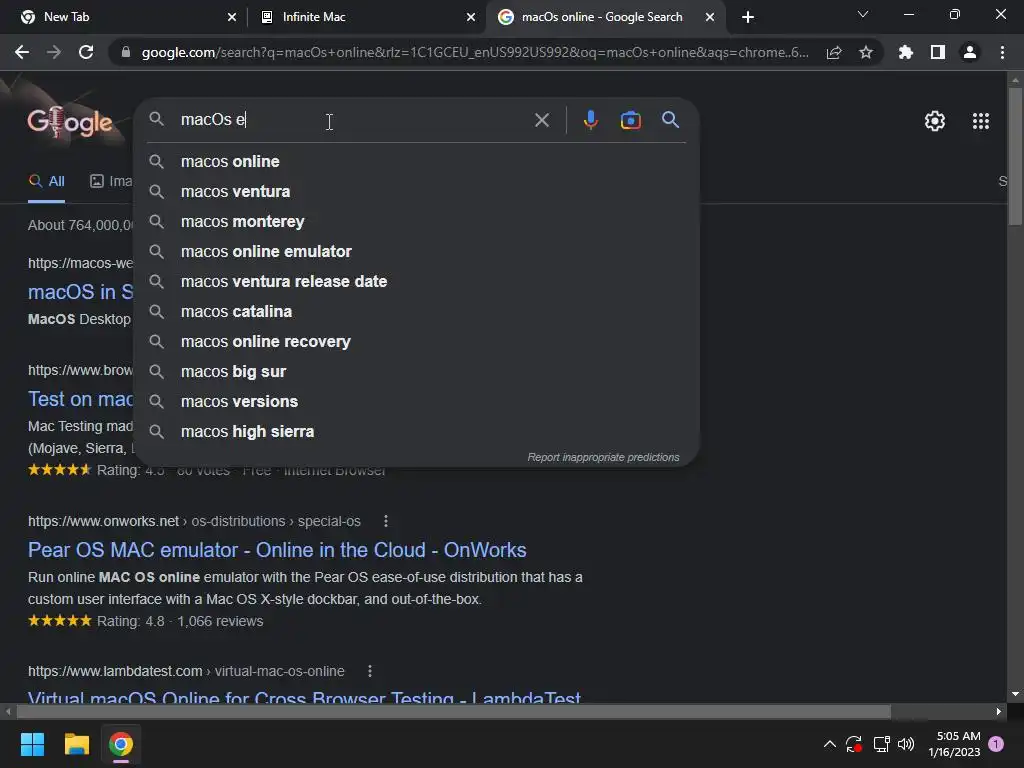Screen dimensions: 1024x768
Task: Open network status tray icon
Action: click(881, 744)
